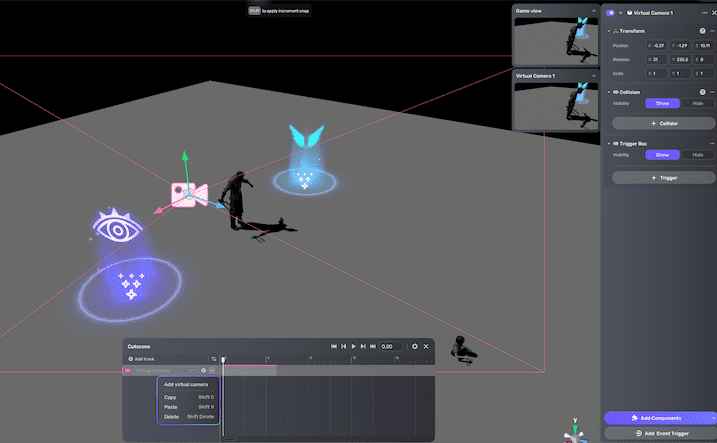The image size is (717, 443).
Task: Open the Cutscene settings gear
Action: (x=415, y=346)
